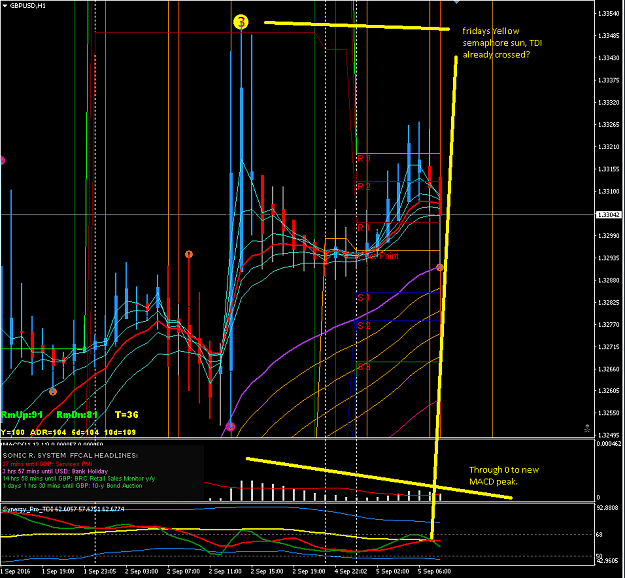Click the 10-y Bond Auction headline
This screenshot has width=625, height=578.
pos(72,486)
